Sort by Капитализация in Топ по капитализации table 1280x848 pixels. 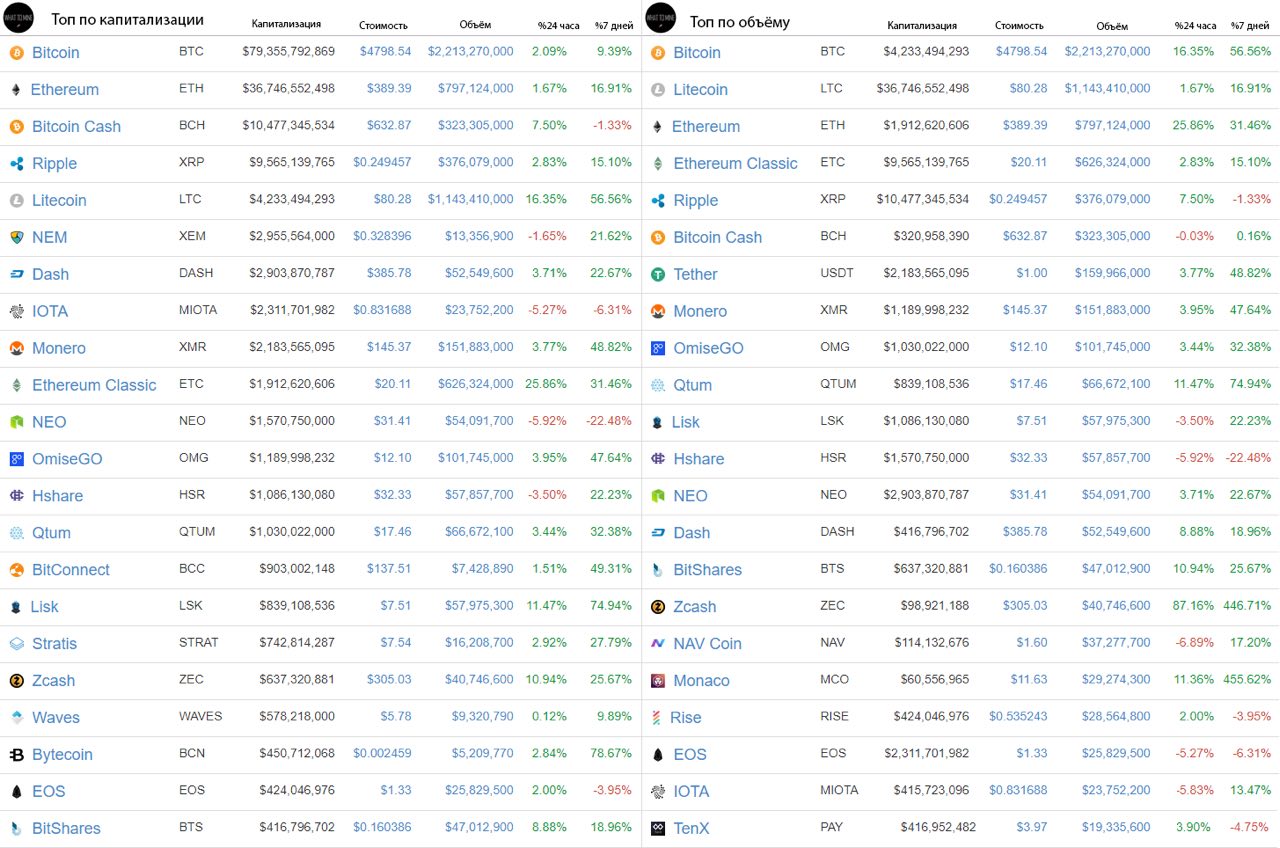click(x=286, y=24)
